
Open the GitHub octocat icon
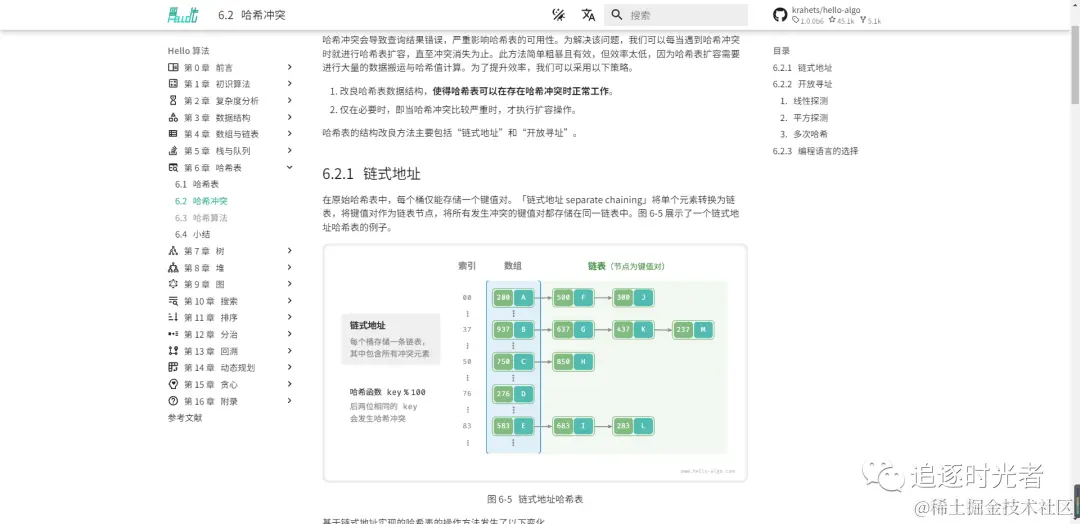pos(780,15)
